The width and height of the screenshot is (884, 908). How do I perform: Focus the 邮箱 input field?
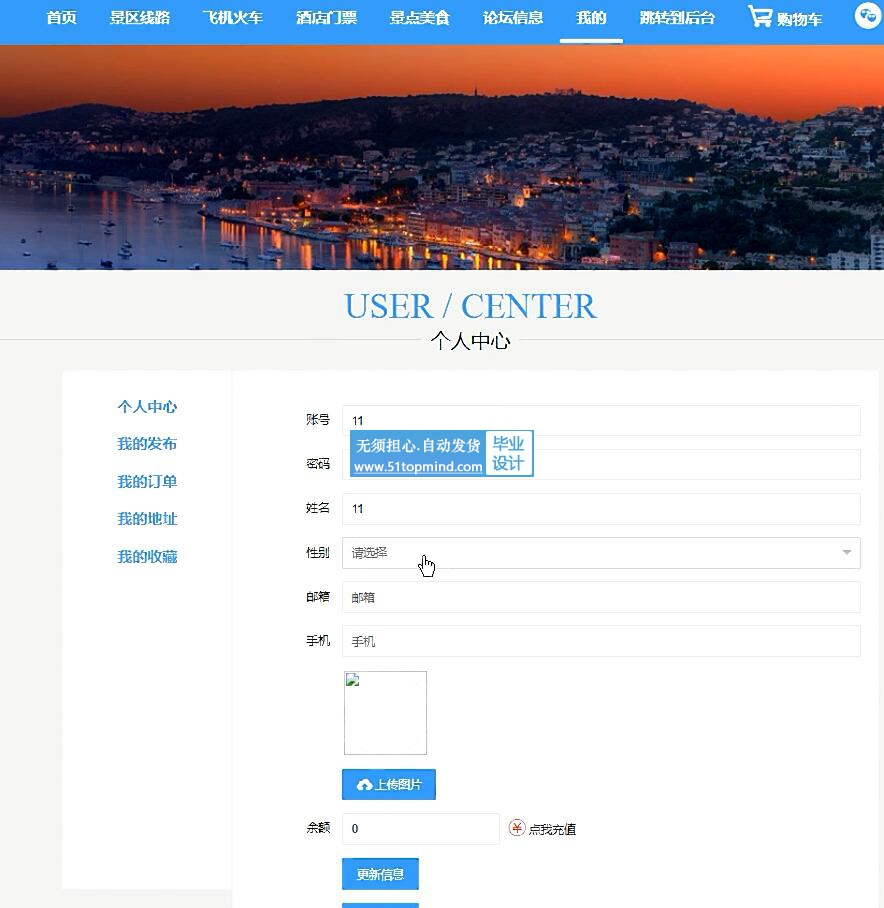[601, 597]
